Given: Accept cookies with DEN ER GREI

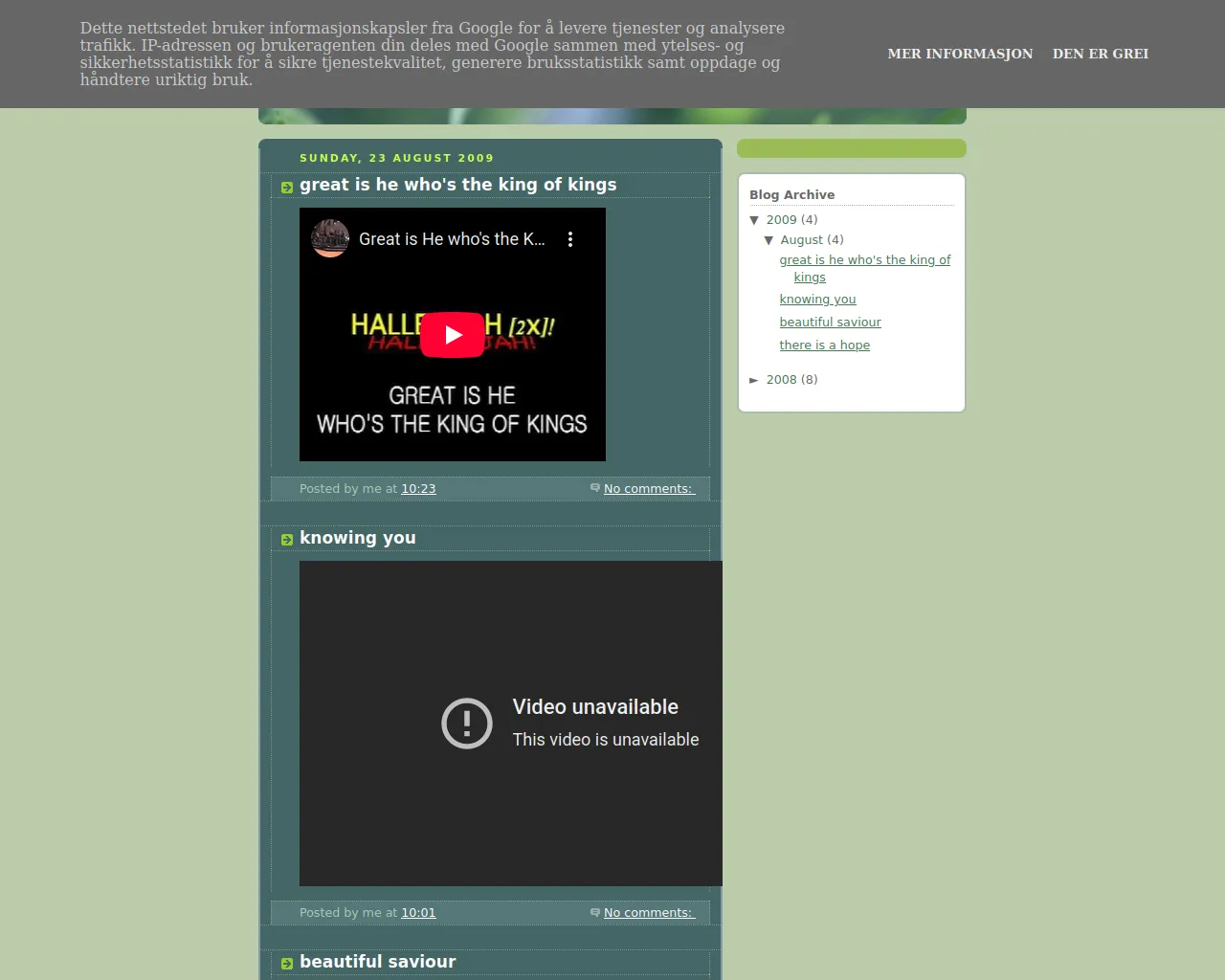Looking at the screenshot, I should (1101, 54).
